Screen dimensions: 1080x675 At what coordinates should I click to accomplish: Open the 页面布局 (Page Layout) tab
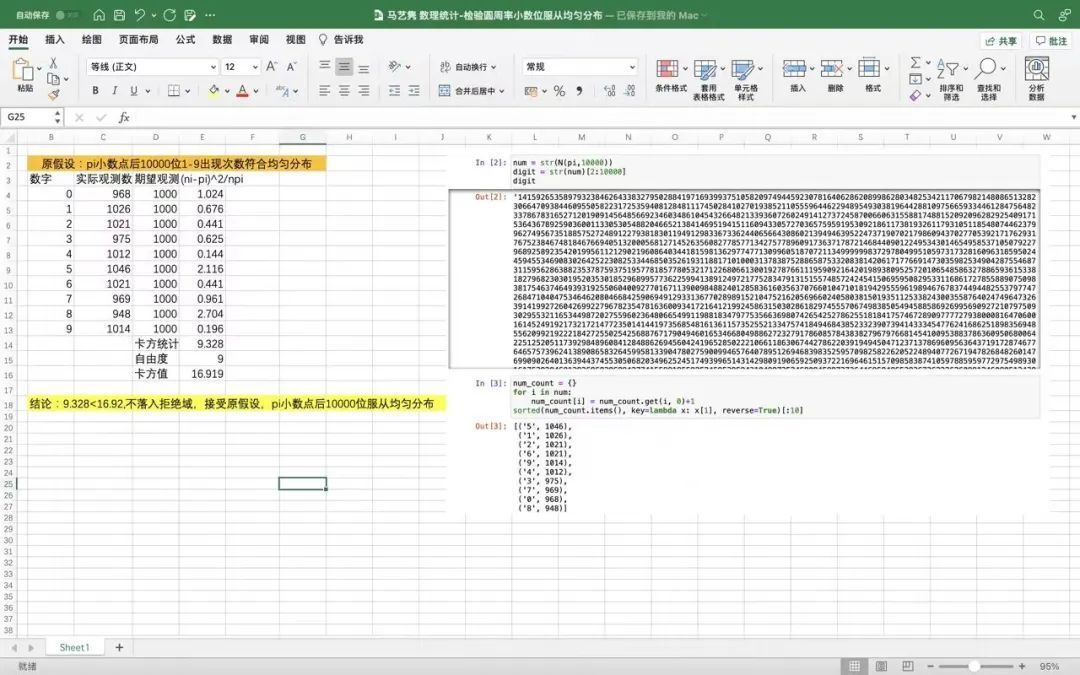click(x=138, y=39)
